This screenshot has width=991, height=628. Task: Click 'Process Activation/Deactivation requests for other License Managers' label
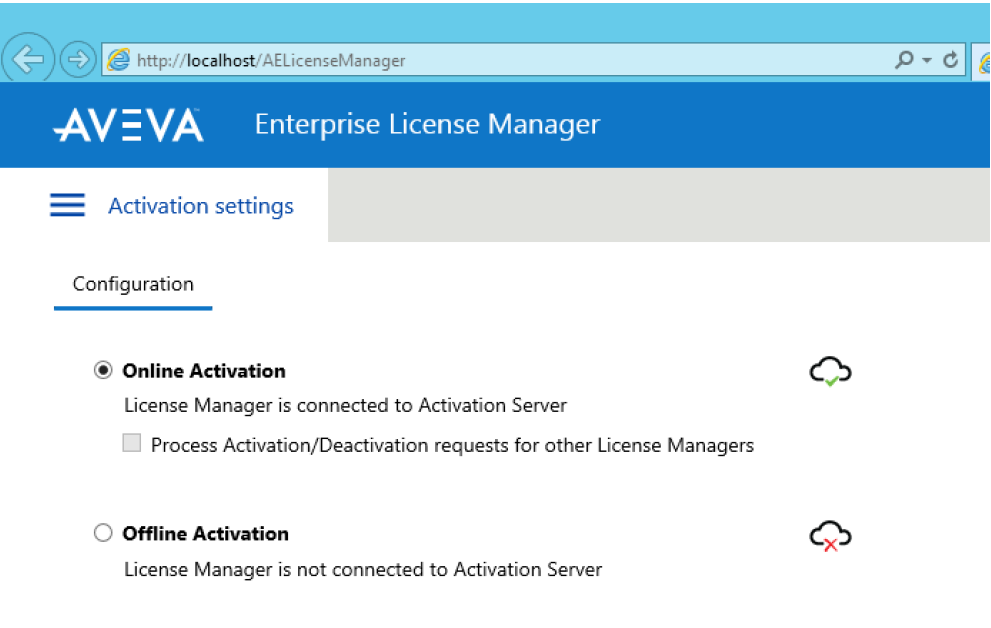tap(453, 445)
